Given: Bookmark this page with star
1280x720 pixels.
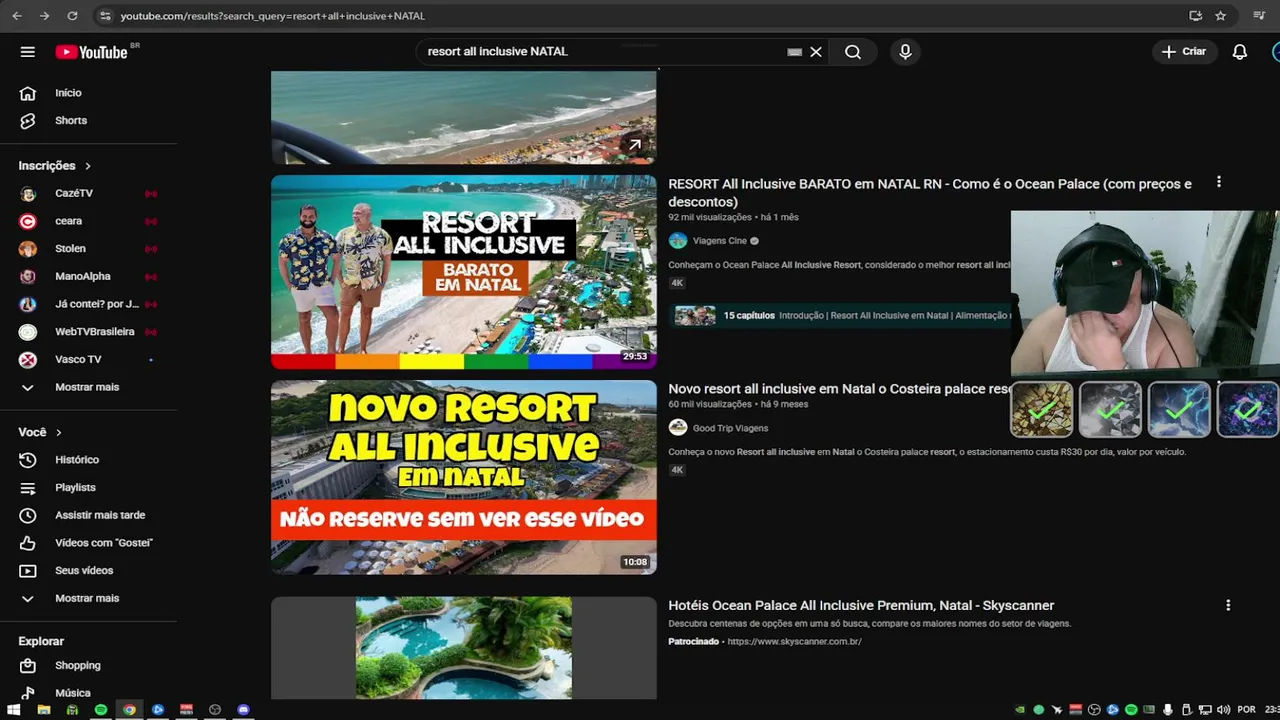Looking at the screenshot, I should [1220, 16].
